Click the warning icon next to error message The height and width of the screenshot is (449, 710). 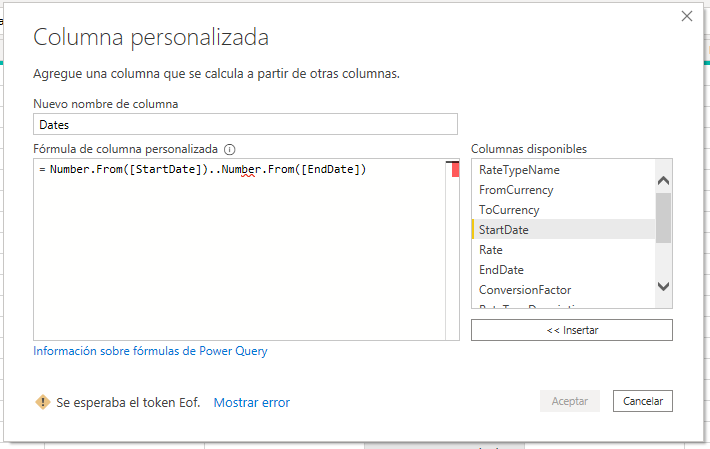pos(43,401)
